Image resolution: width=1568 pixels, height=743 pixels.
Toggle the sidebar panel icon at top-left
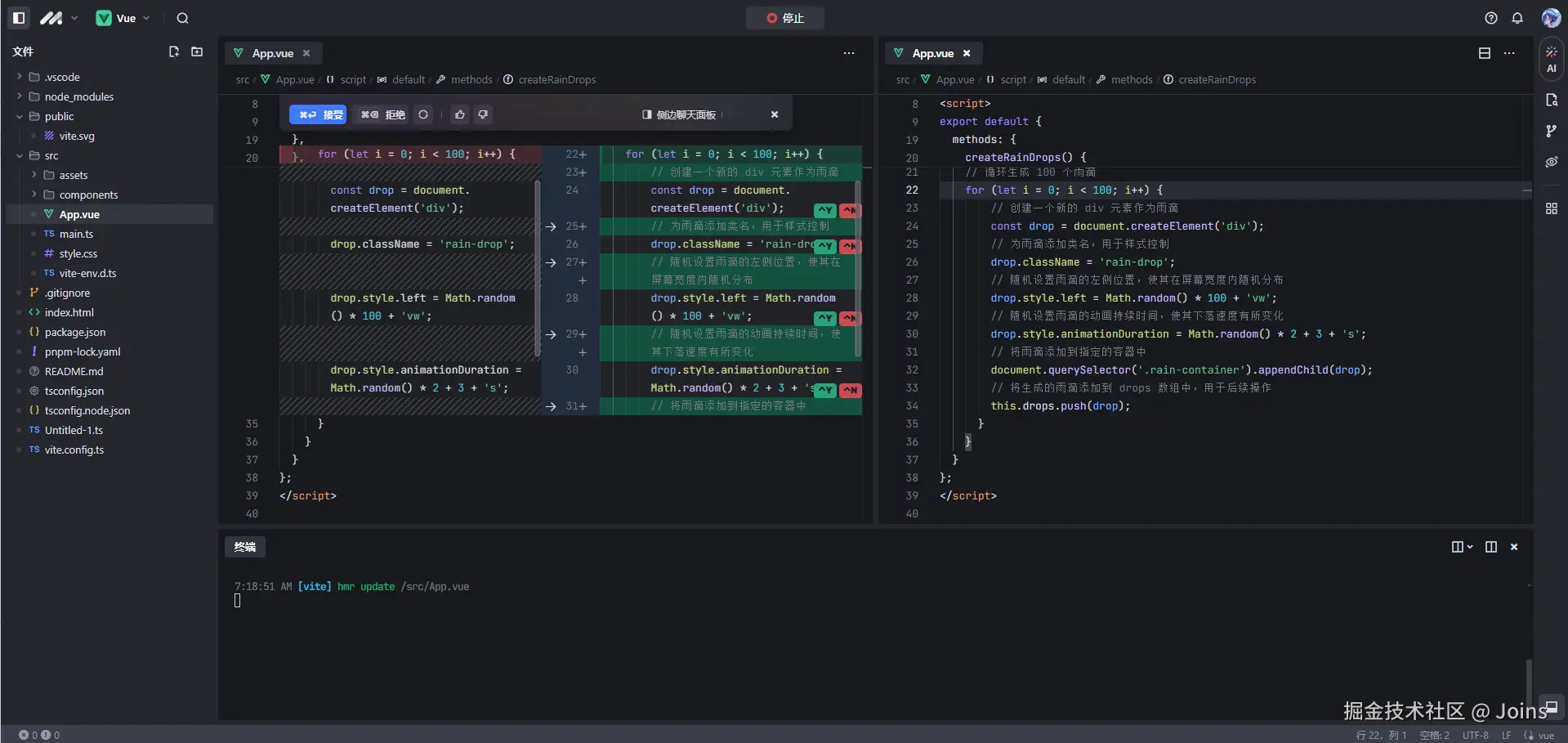pyautogui.click(x=19, y=18)
